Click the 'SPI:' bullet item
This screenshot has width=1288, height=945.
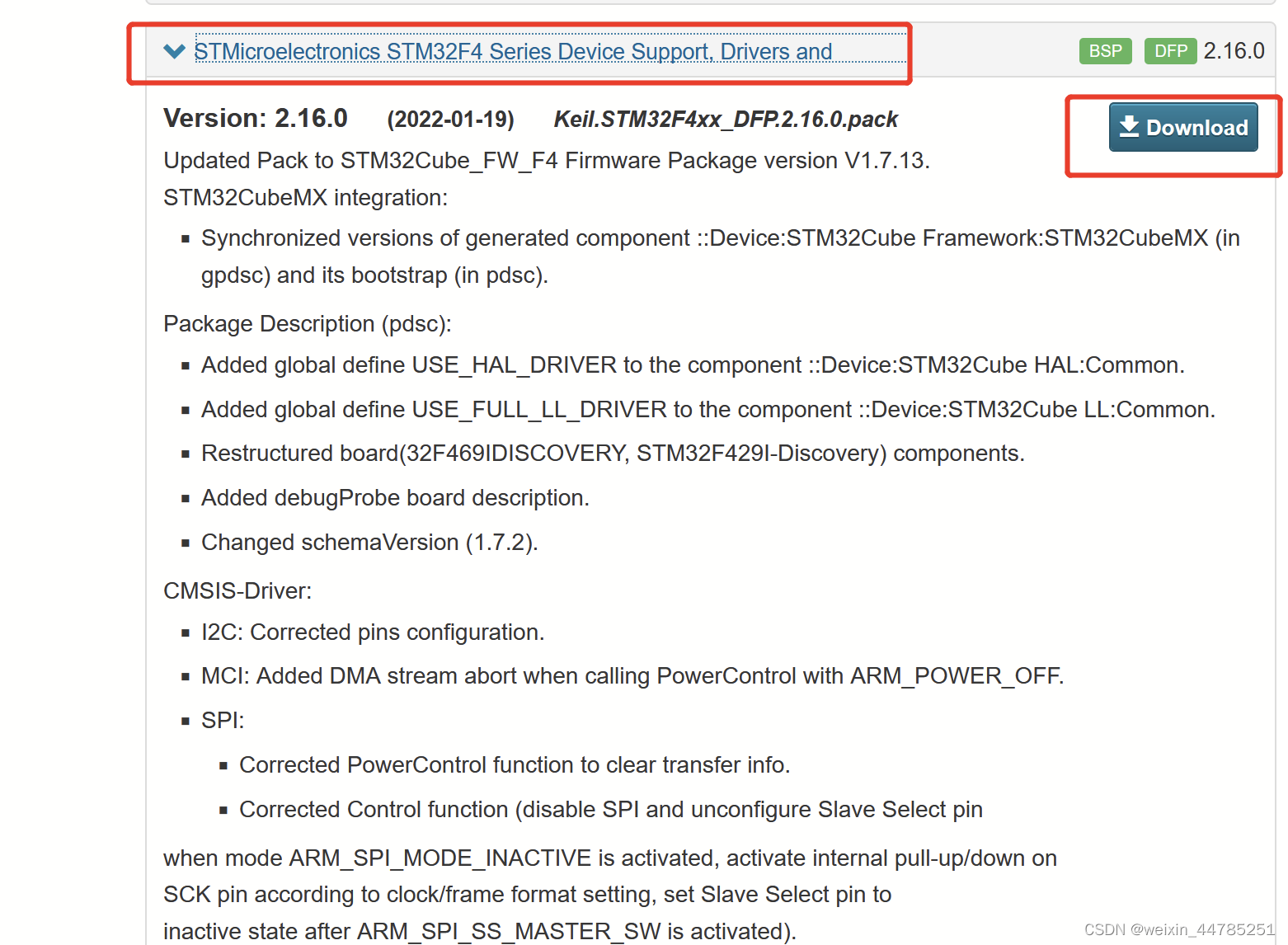coord(223,721)
